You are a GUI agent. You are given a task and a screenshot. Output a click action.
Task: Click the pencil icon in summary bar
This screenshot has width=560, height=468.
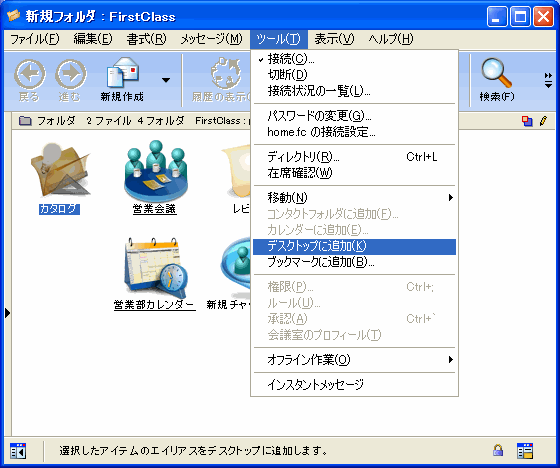[543, 121]
